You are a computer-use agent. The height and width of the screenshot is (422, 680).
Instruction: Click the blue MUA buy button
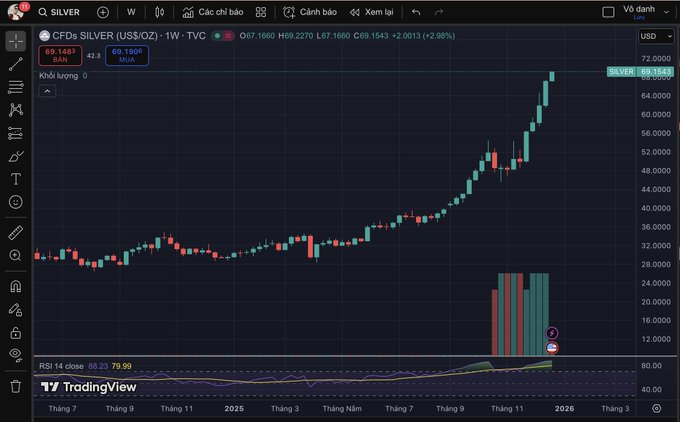click(x=128, y=55)
